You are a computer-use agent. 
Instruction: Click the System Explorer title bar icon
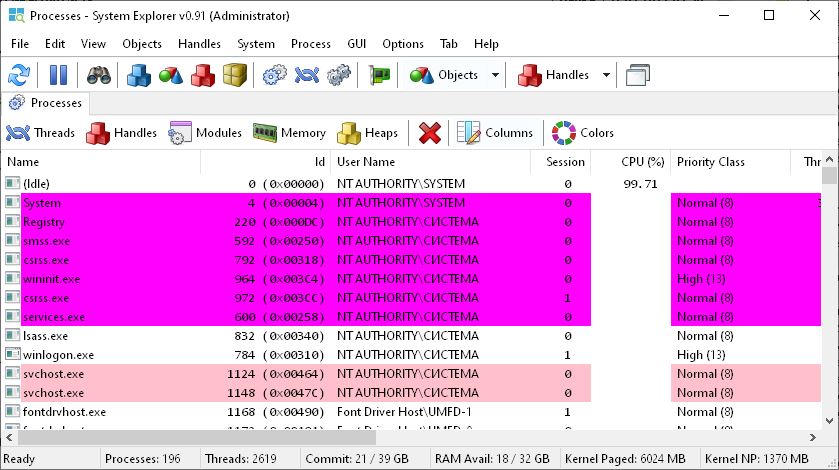tap(17, 16)
